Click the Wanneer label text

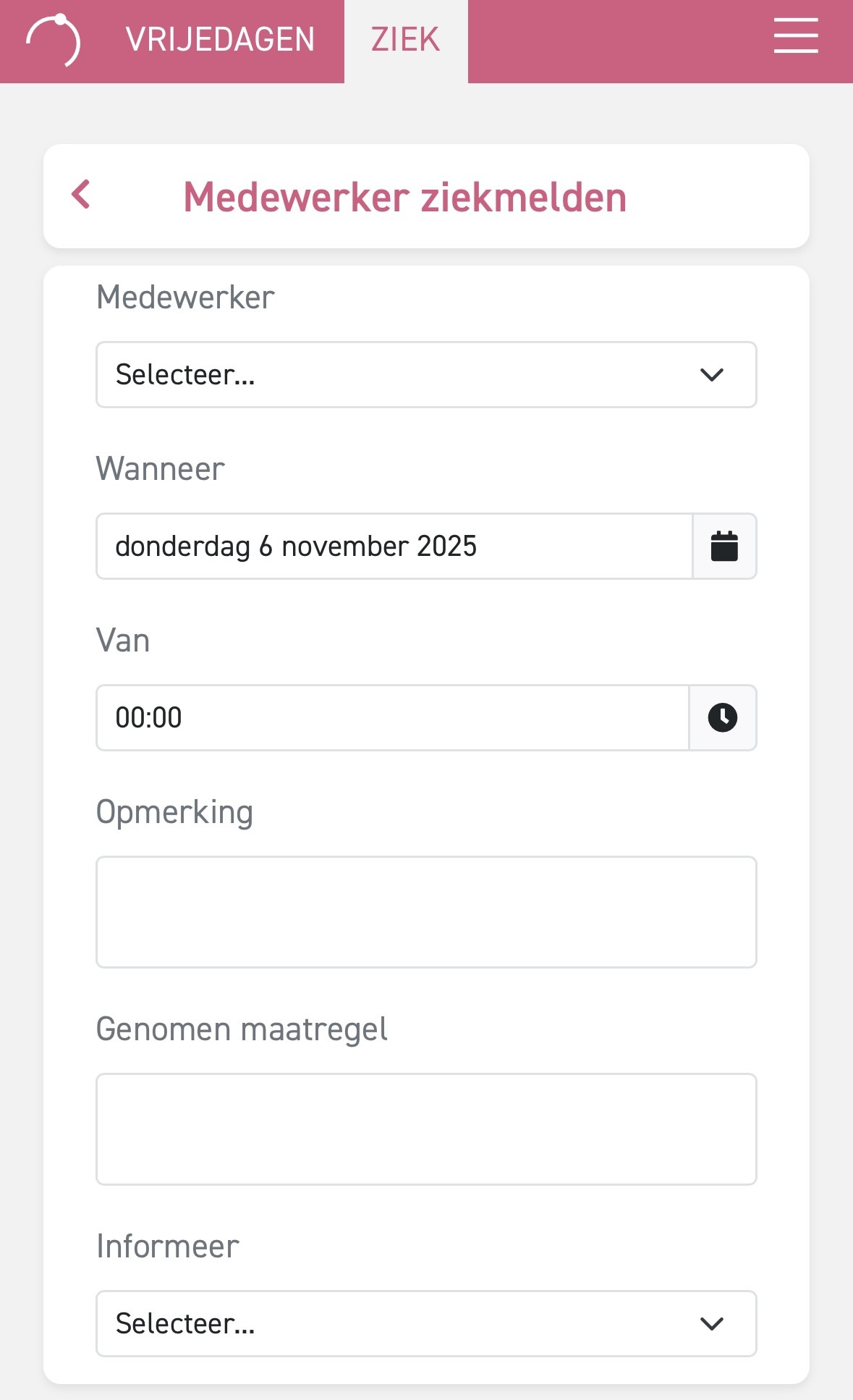[x=160, y=469]
